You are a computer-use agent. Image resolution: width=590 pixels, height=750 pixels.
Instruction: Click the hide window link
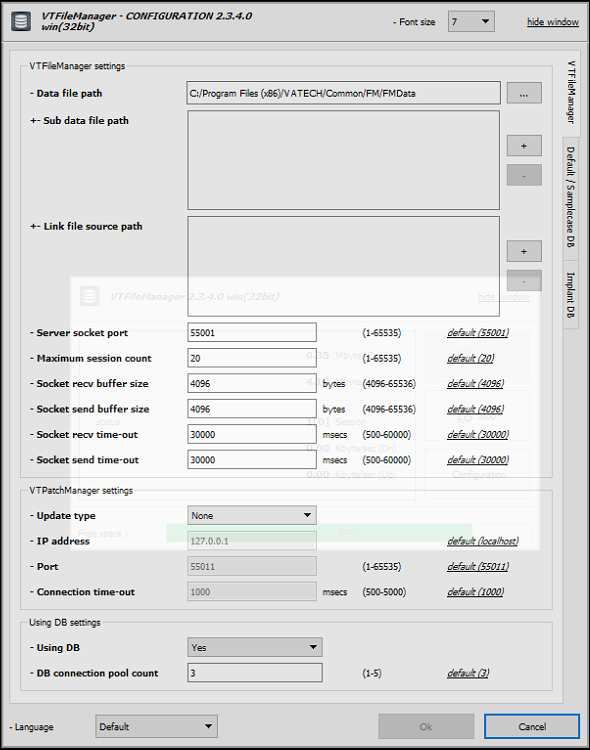click(x=553, y=22)
